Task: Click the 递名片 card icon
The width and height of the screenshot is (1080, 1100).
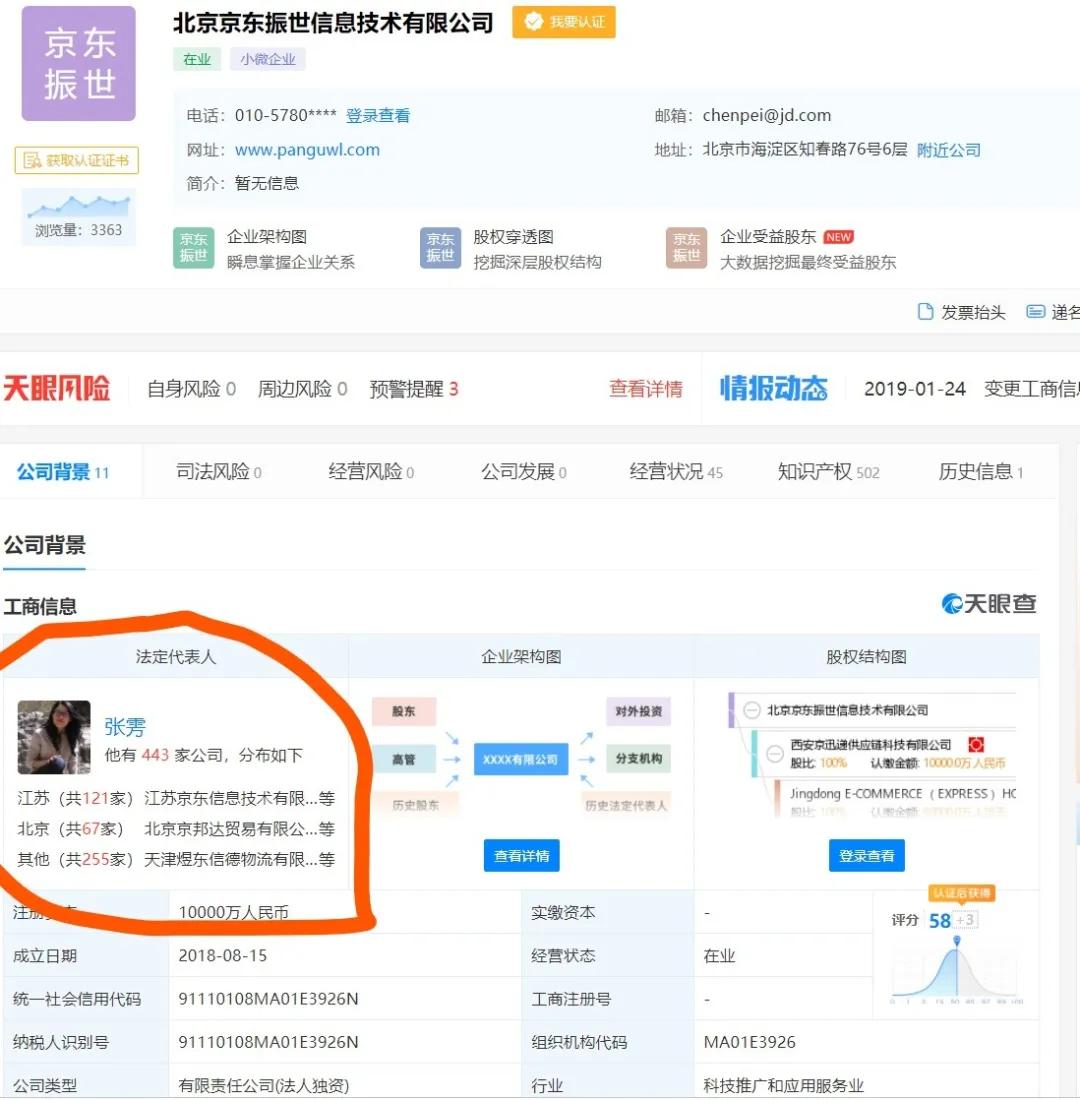Action: (x=1035, y=312)
